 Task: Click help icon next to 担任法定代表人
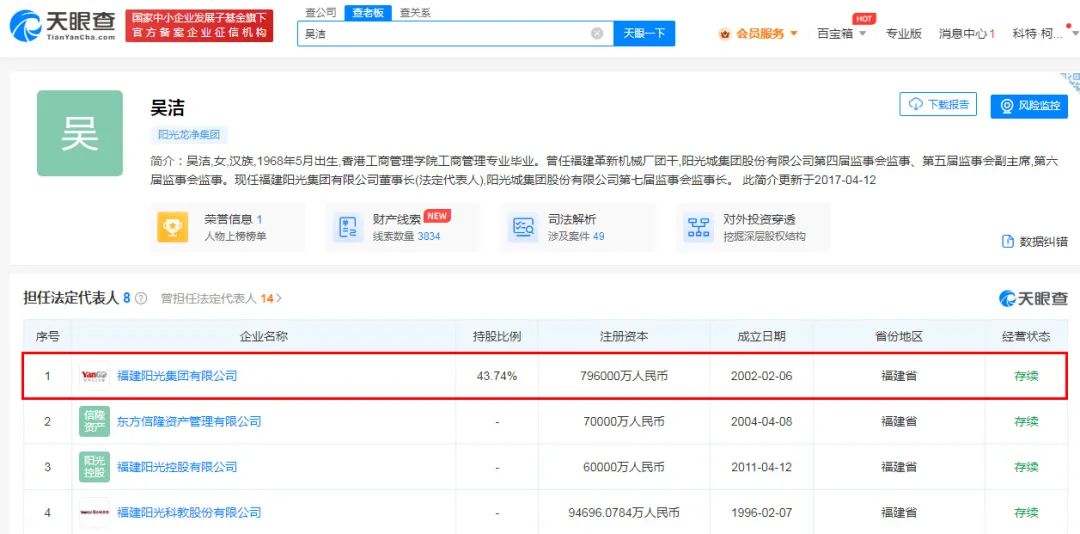click(x=141, y=298)
